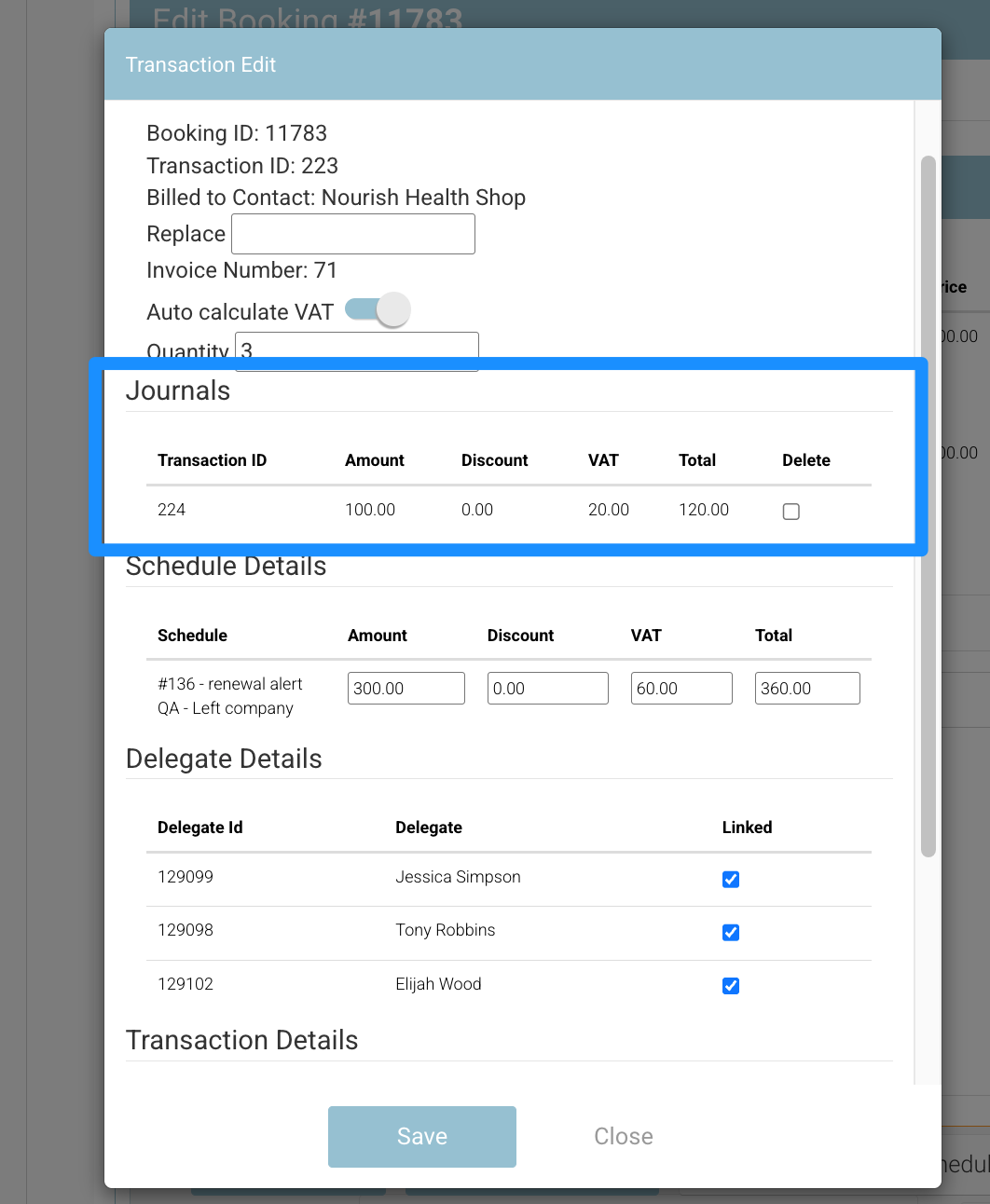Click the Delegate Details heading
The width and height of the screenshot is (990, 1204).
coord(224,759)
